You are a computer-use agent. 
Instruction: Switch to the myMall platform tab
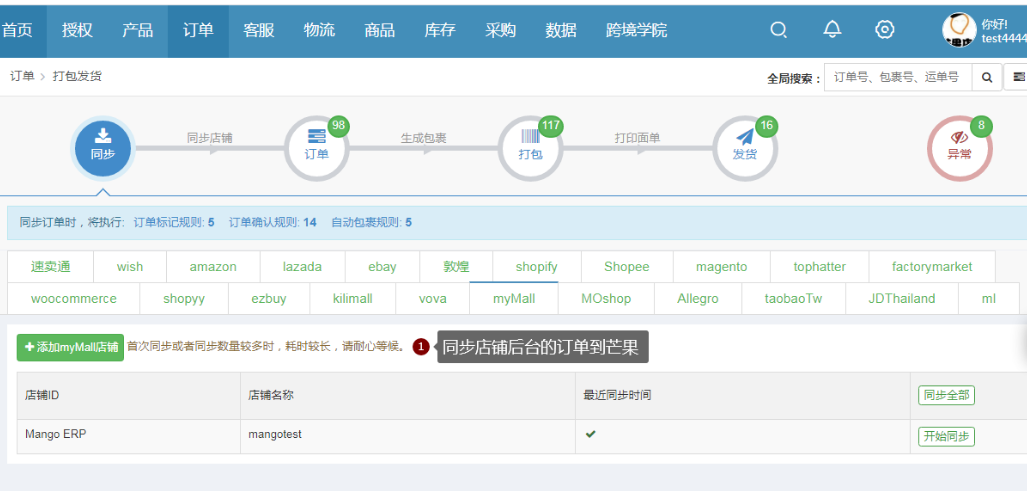click(514, 299)
